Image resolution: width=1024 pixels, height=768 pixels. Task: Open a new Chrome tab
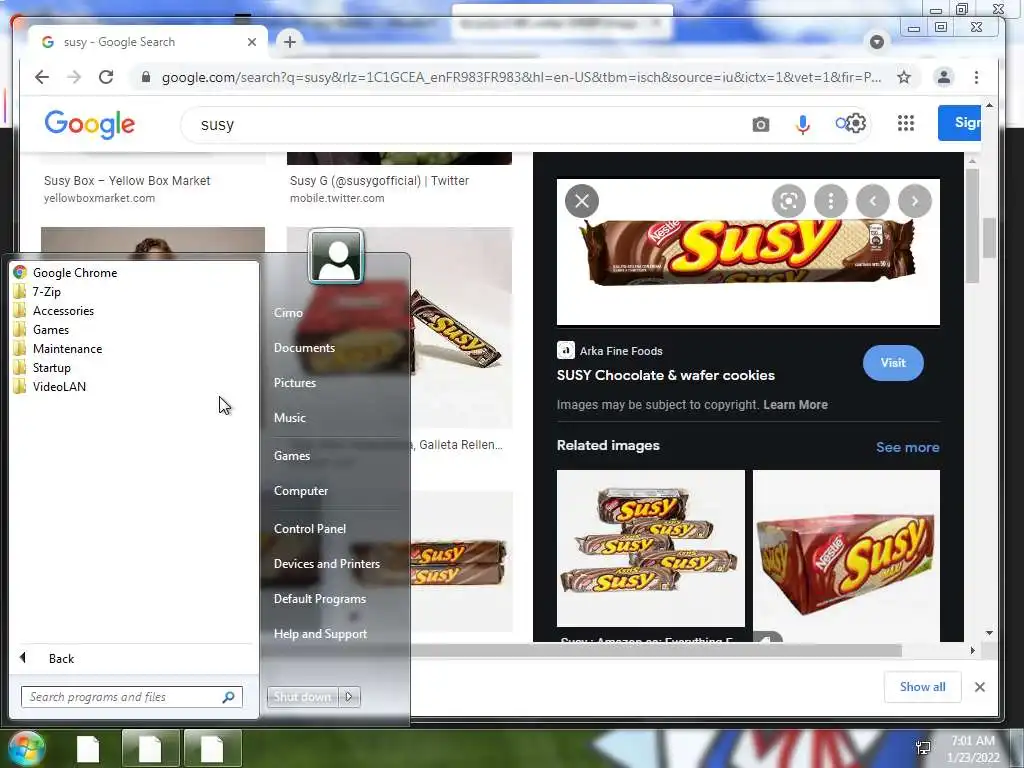click(x=290, y=42)
